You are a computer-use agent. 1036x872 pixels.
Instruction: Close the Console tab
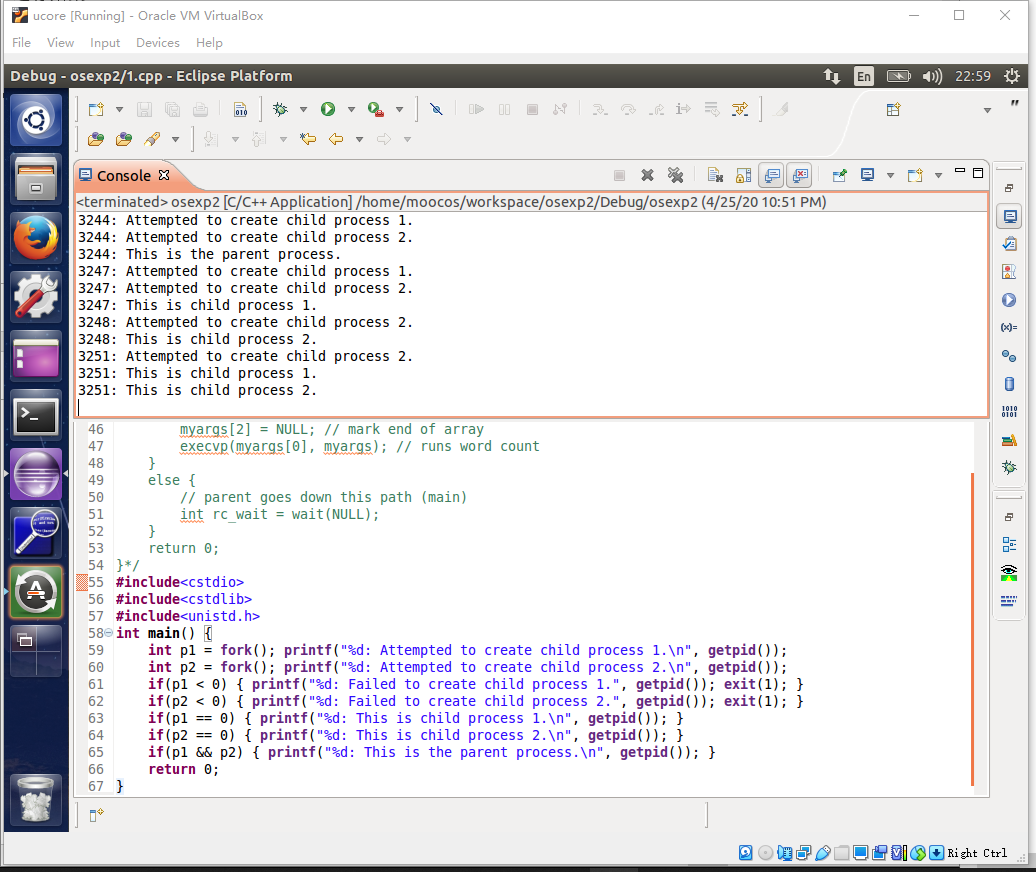pos(164,175)
